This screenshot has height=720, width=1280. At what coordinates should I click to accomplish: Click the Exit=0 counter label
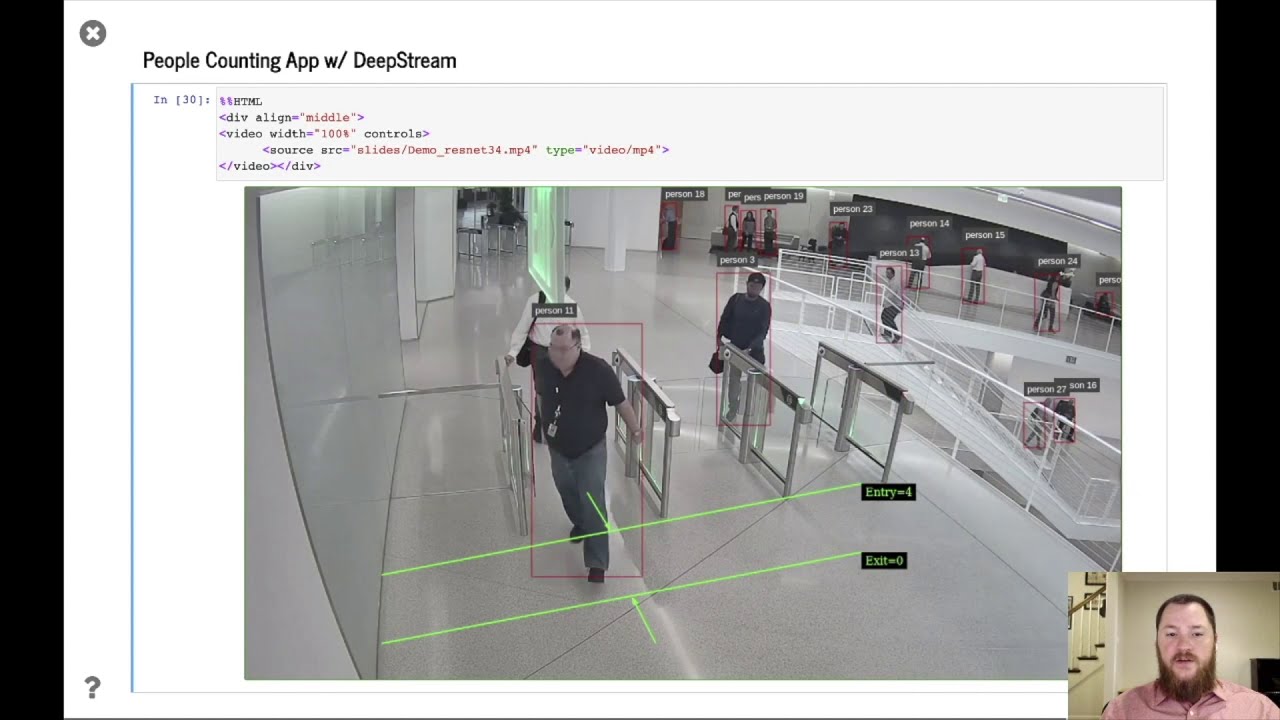(x=884, y=561)
